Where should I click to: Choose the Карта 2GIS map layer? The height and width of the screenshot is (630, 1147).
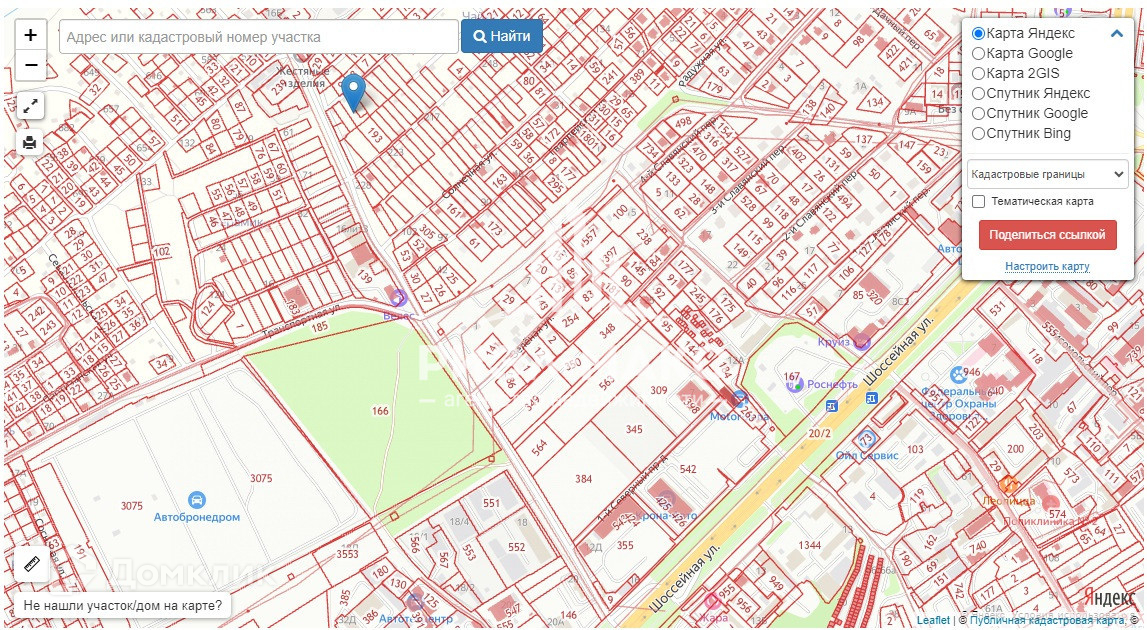(979, 74)
